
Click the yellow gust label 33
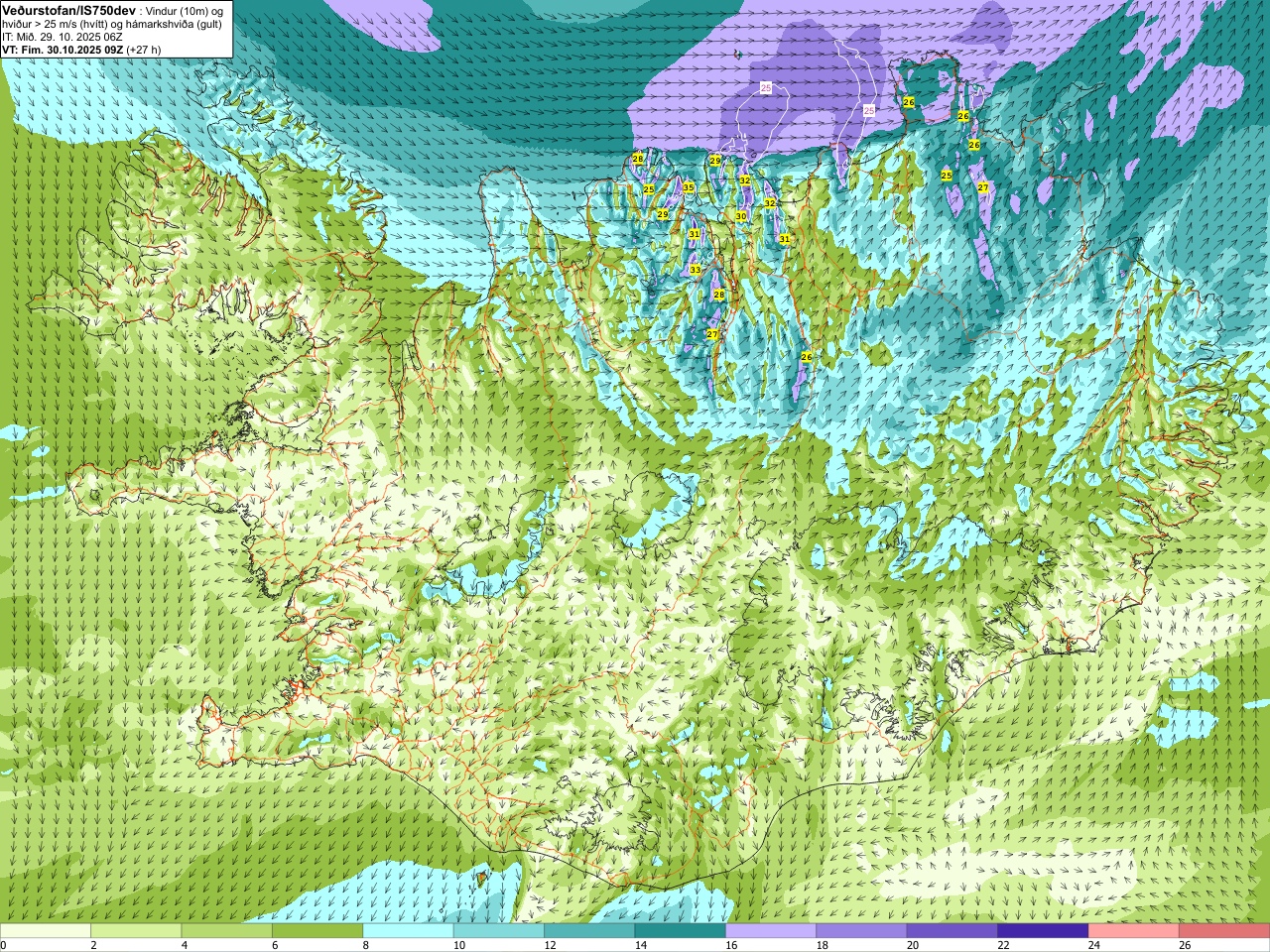coord(695,270)
